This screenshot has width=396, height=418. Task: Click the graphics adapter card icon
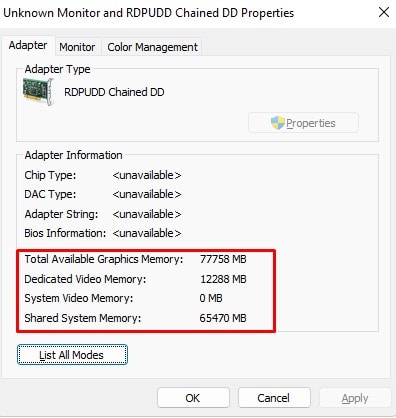point(38,92)
